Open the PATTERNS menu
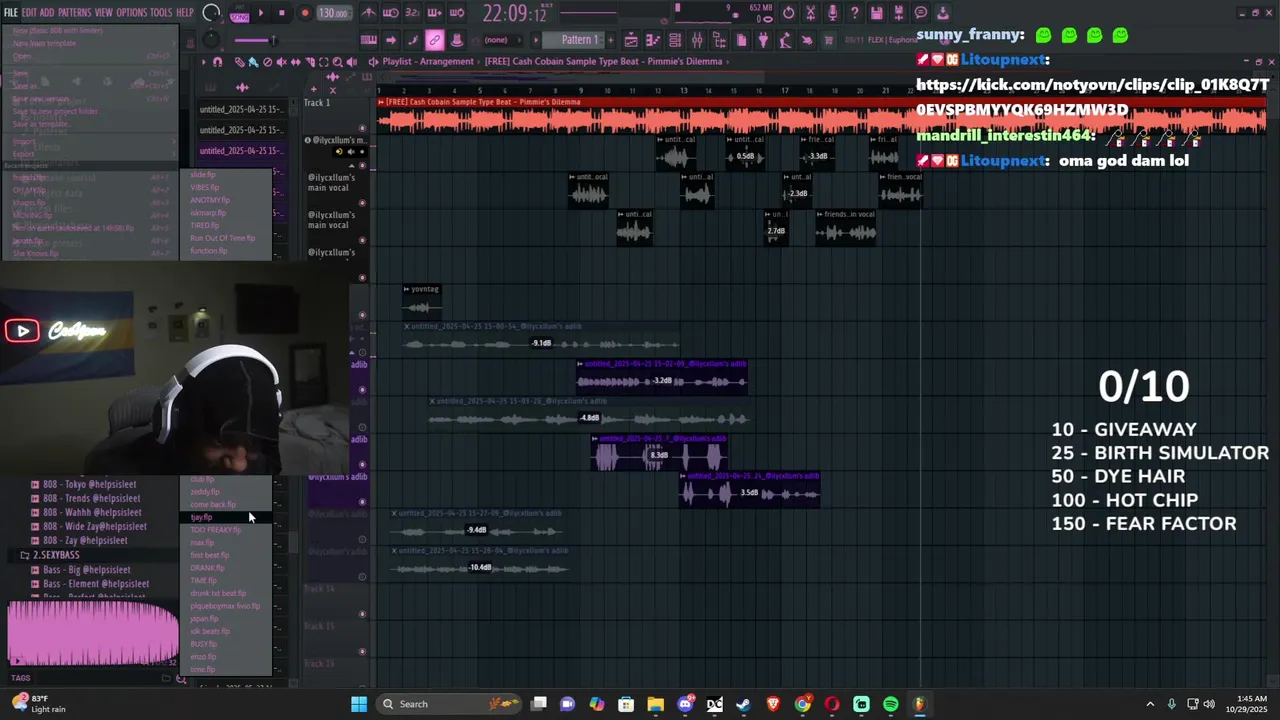1280x720 pixels. pos(74,13)
